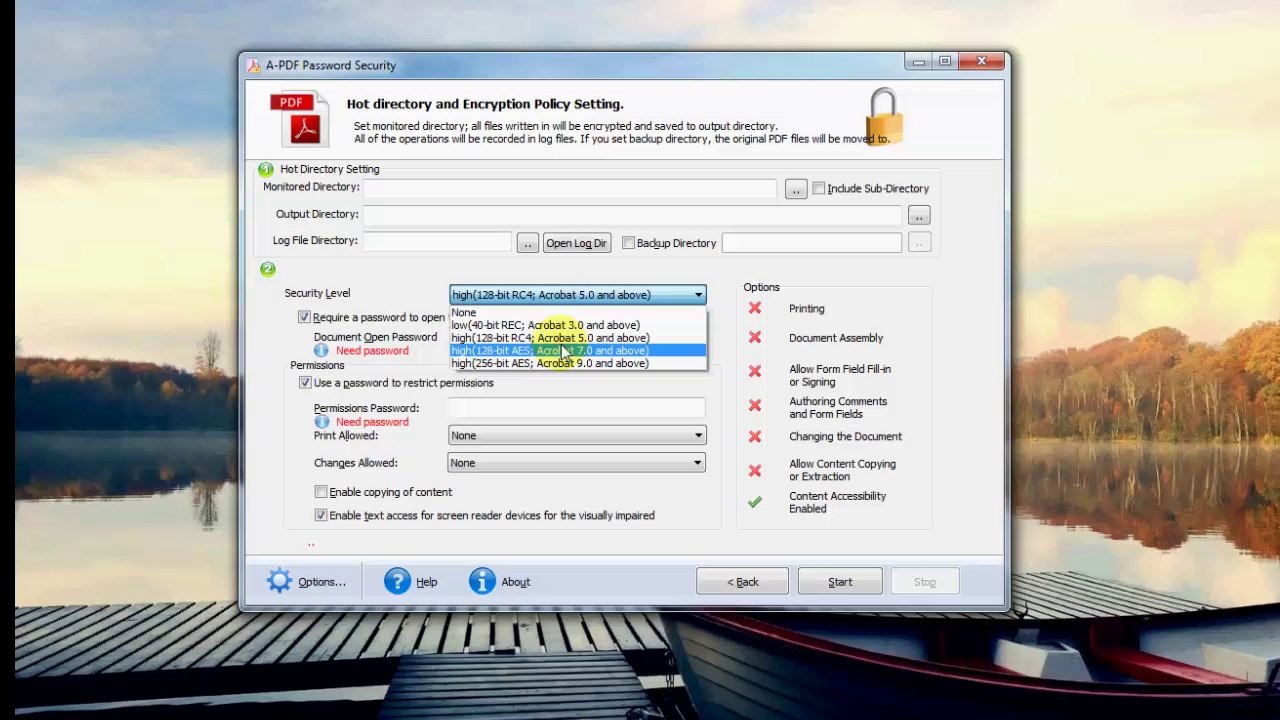Viewport: 1280px width, 720px height.
Task: Enable the Backup Directory checkbox
Action: pyautogui.click(x=628, y=243)
